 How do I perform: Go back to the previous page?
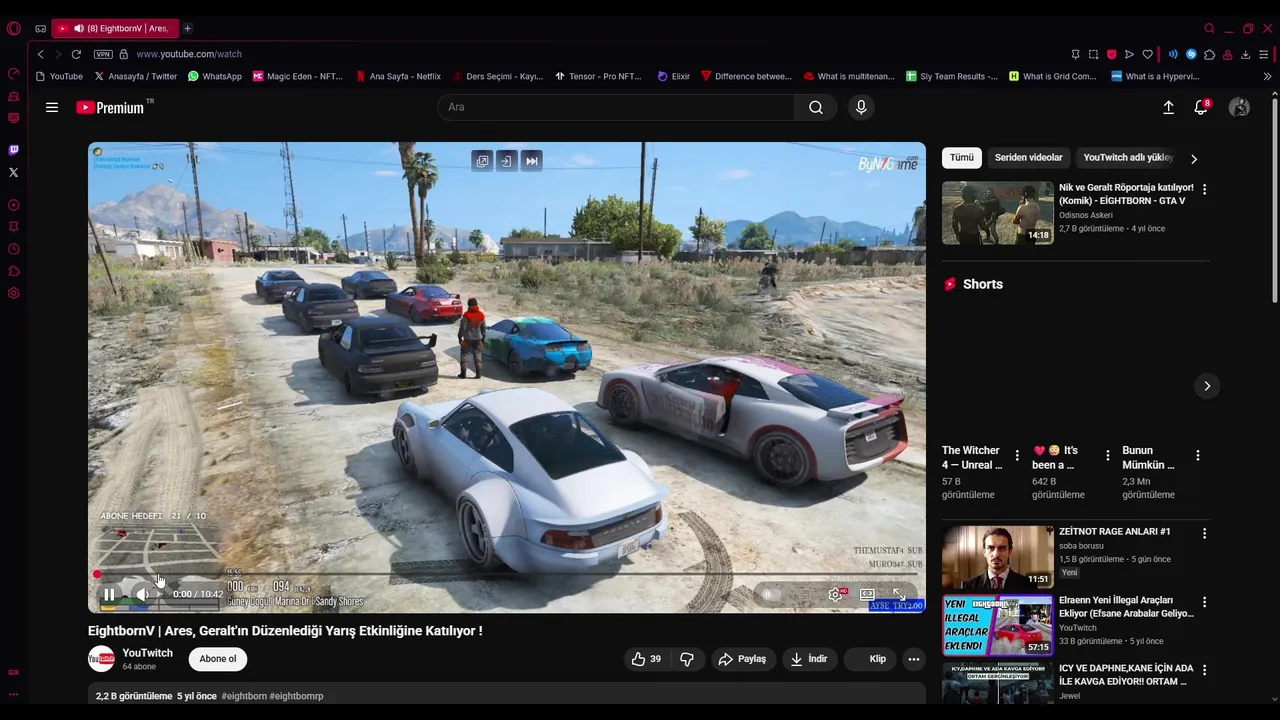point(40,54)
